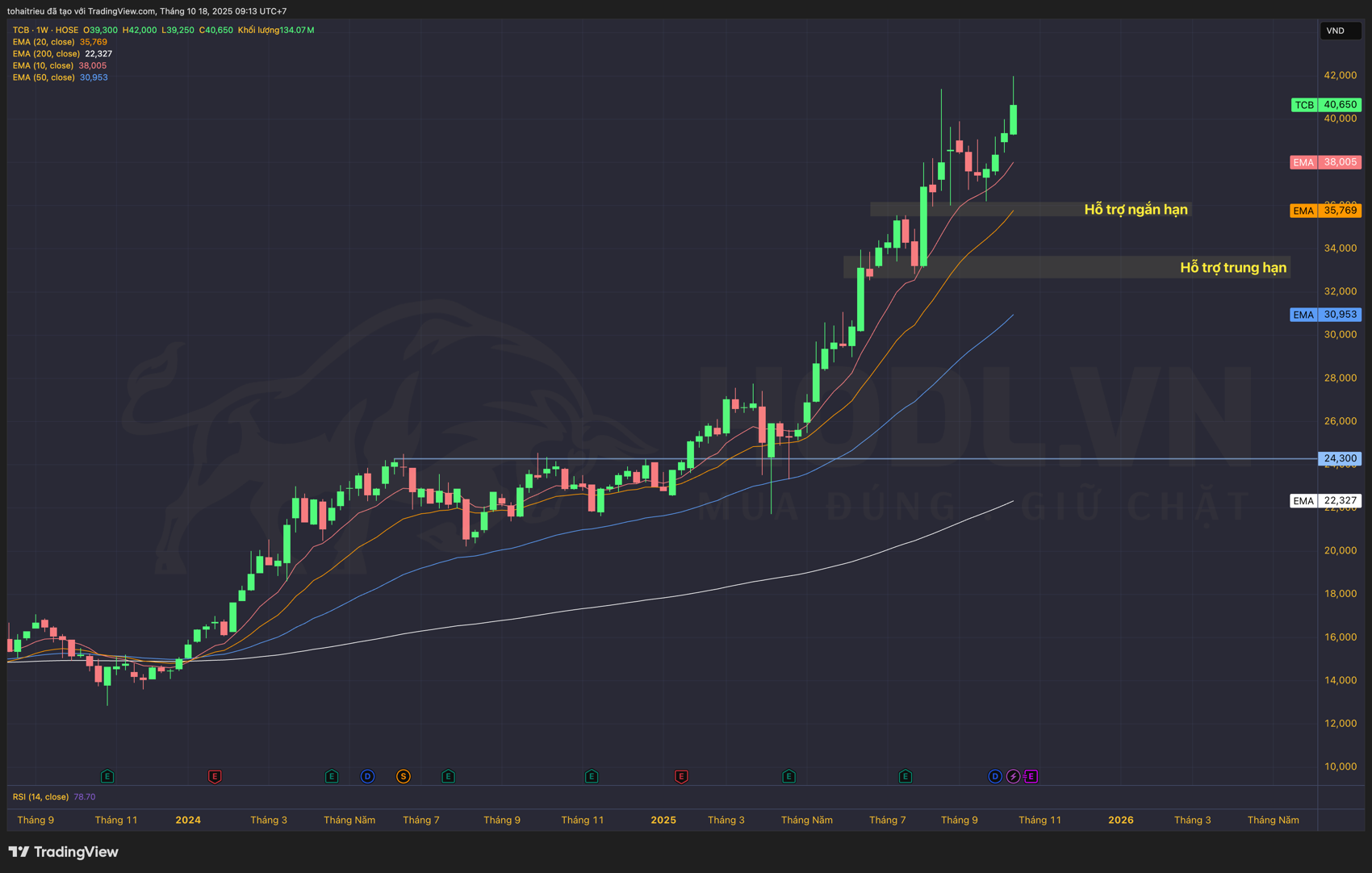Select the 'Hỗ trợ ngắn hạn' text annotation
Image resolution: width=1372 pixels, height=873 pixels.
pos(1135,210)
